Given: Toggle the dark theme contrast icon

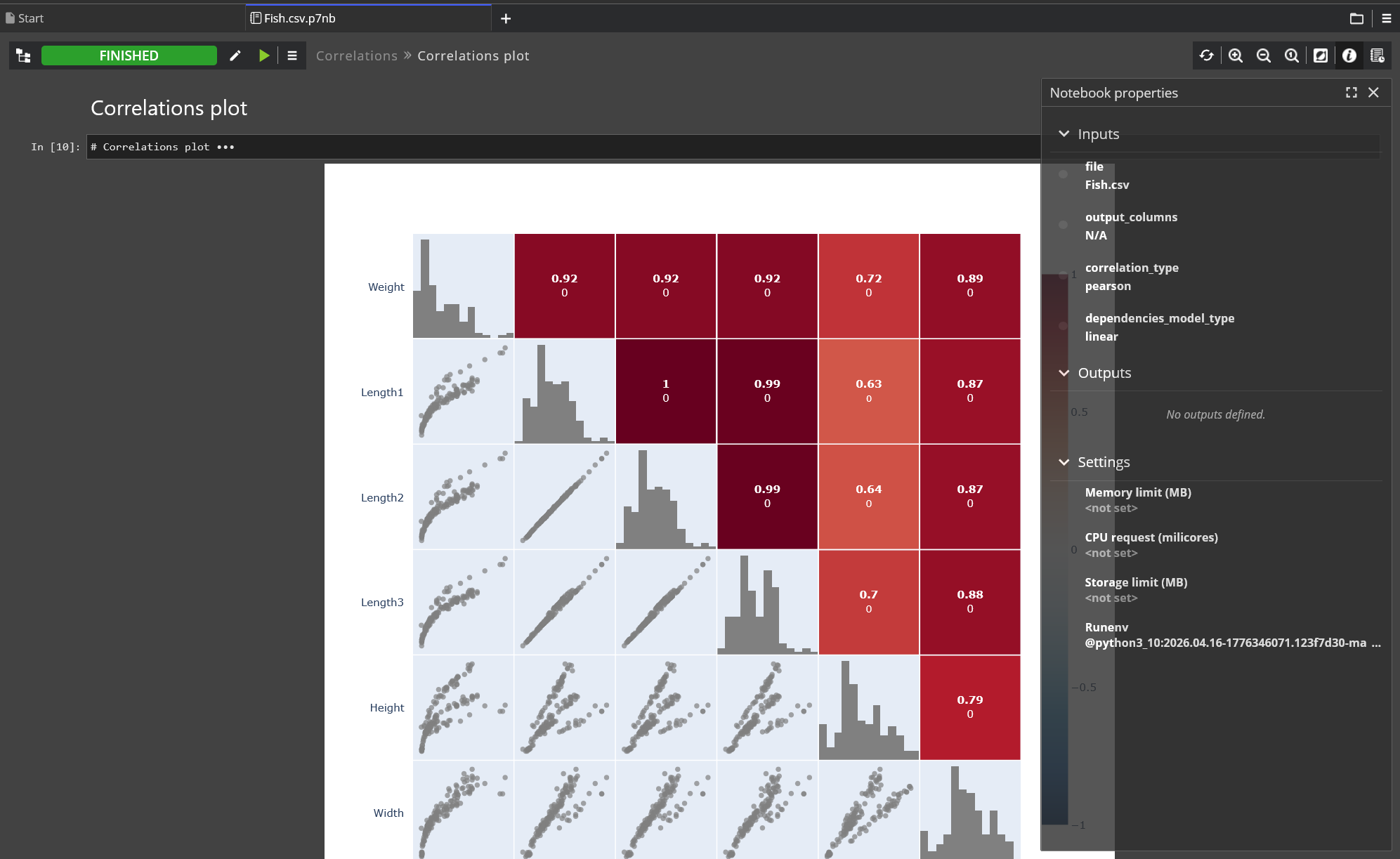Looking at the screenshot, I should pos(1321,55).
